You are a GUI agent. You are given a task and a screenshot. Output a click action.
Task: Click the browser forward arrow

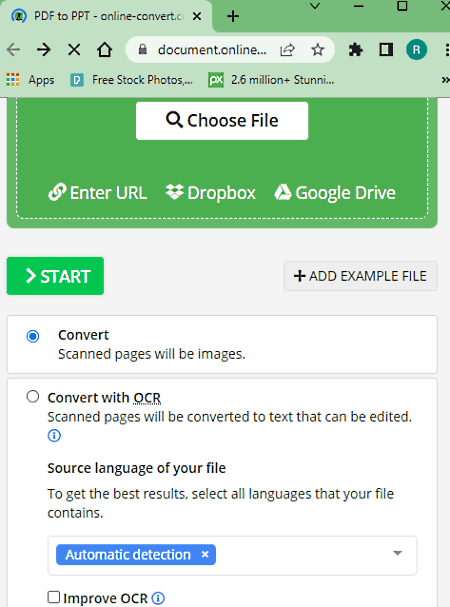point(44,50)
